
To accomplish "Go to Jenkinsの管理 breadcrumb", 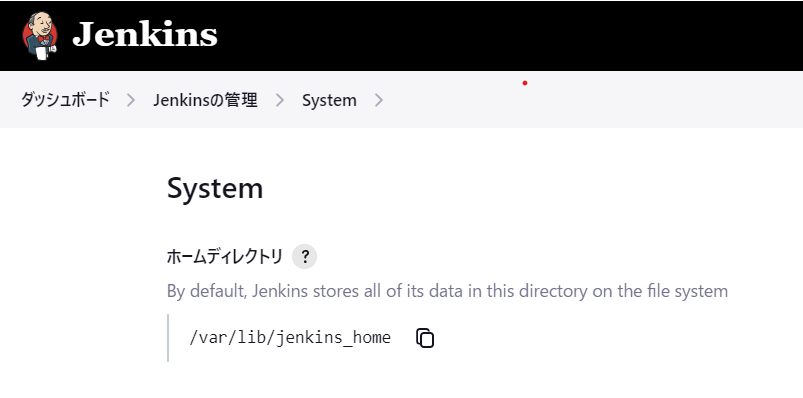I will (x=205, y=100).
